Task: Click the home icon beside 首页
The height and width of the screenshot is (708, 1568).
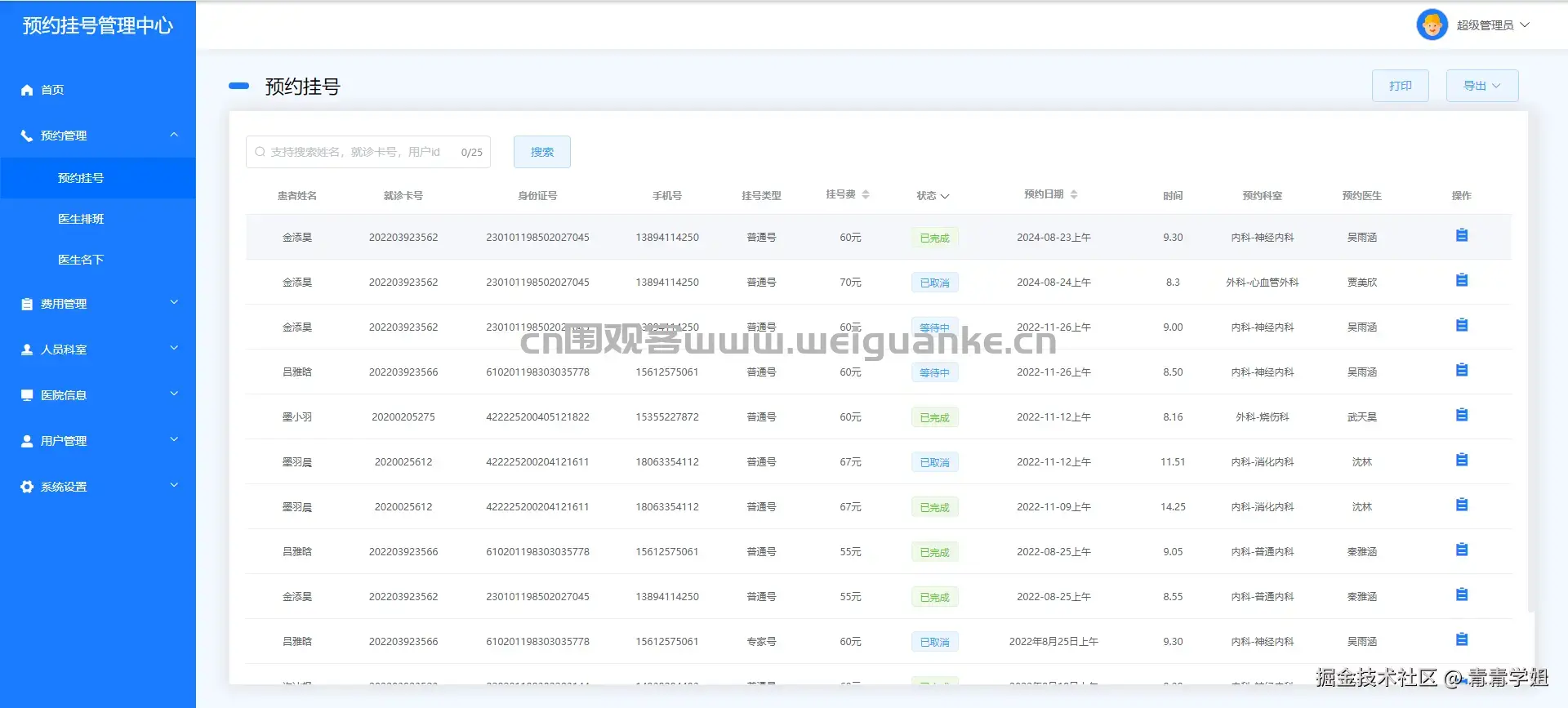Action: (x=27, y=90)
